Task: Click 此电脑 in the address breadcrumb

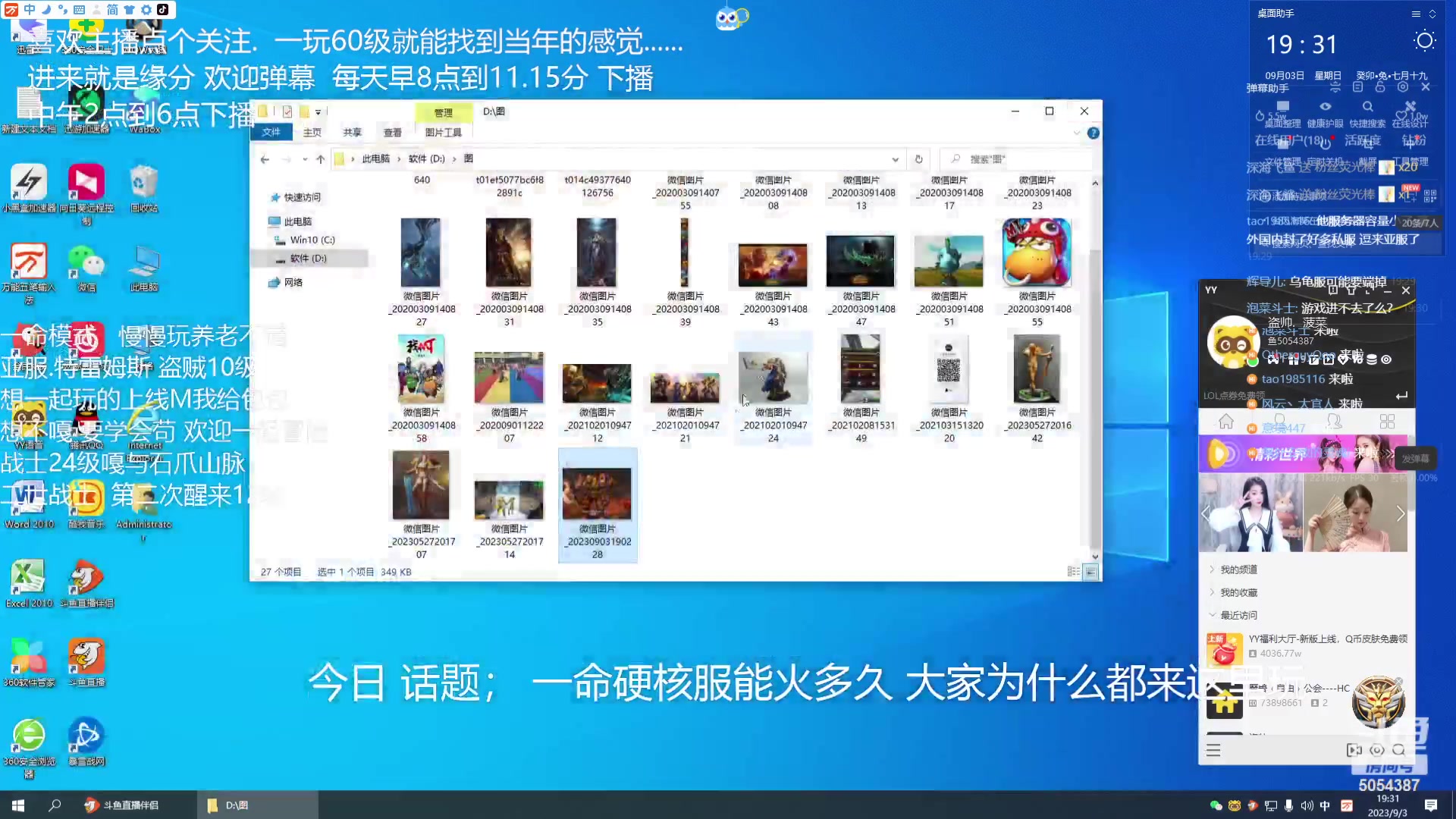Action: coord(375,159)
